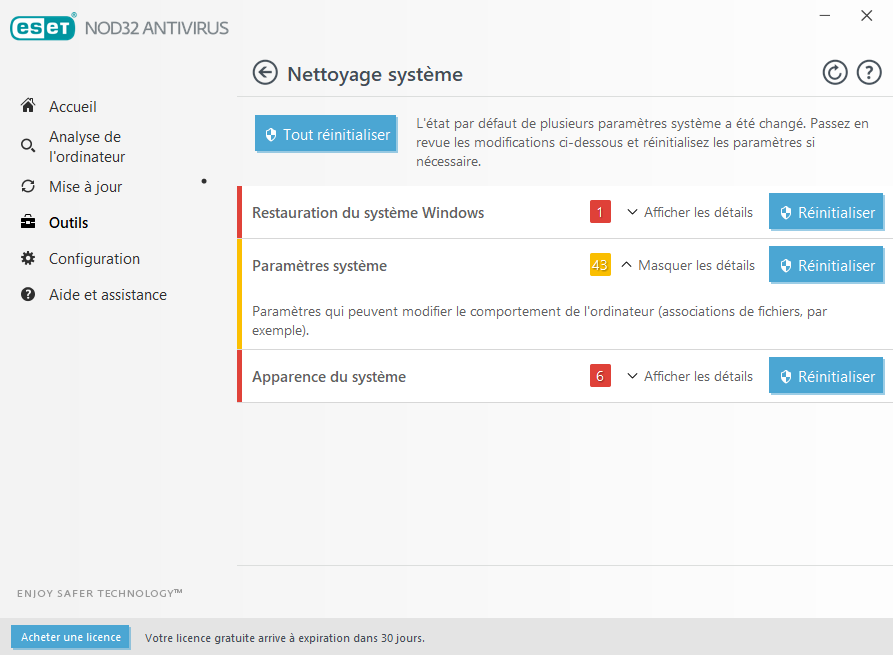Click the Accueil home icon in sidebar

click(28, 106)
